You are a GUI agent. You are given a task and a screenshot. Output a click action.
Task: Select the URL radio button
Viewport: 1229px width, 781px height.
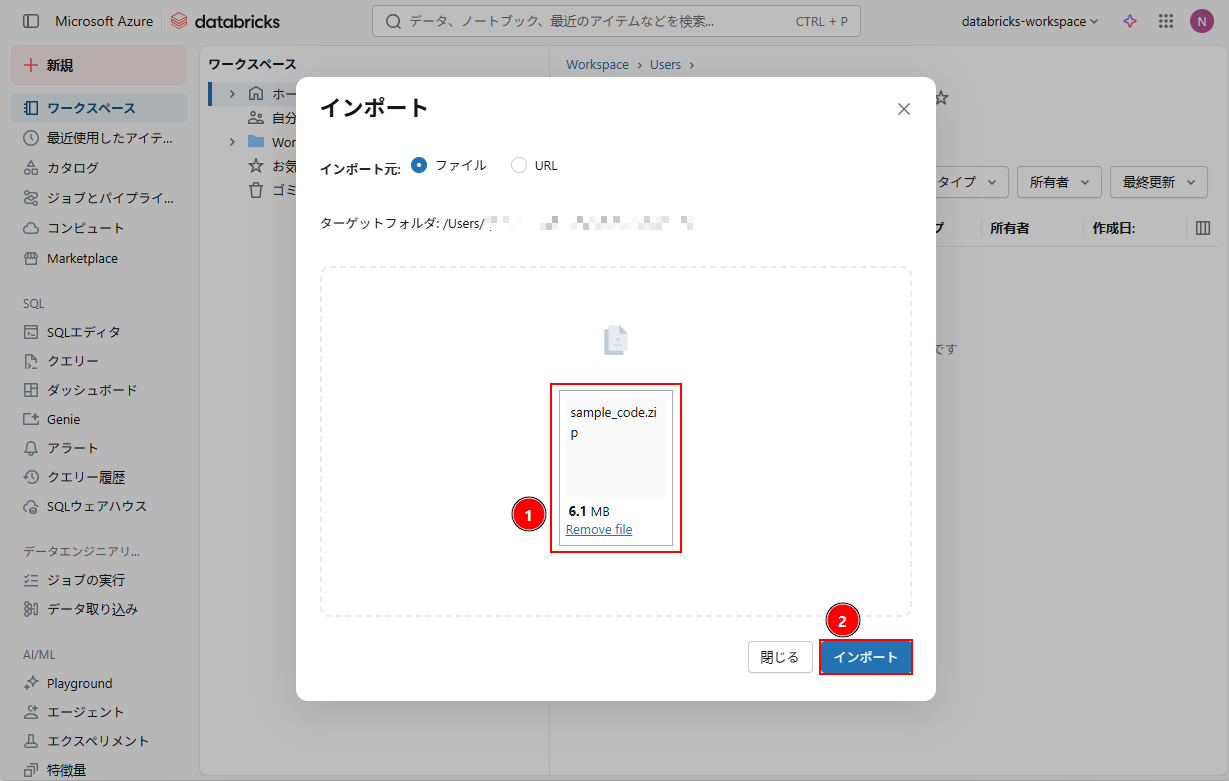pyautogui.click(x=518, y=165)
